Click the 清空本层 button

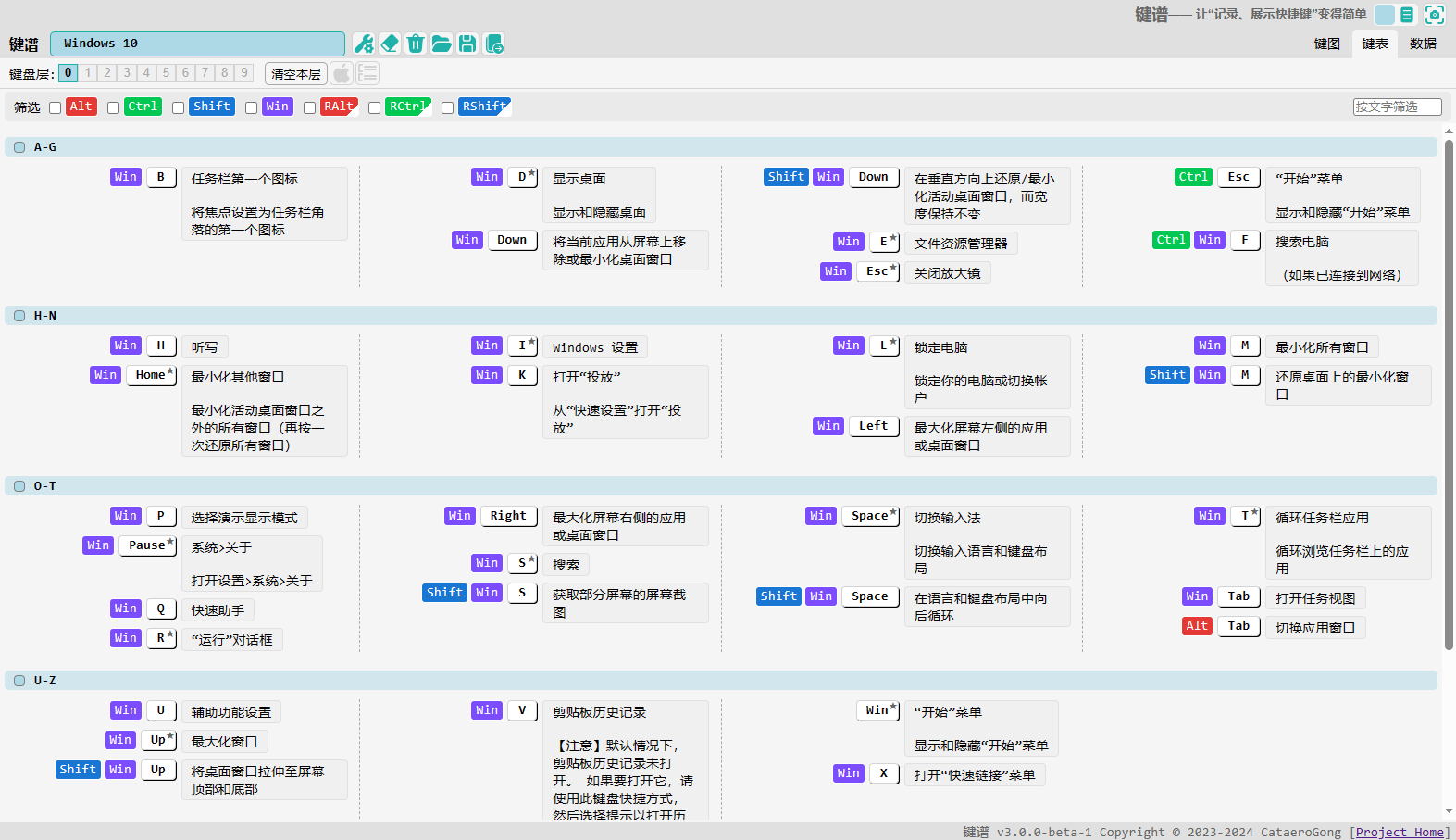tap(295, 74)
